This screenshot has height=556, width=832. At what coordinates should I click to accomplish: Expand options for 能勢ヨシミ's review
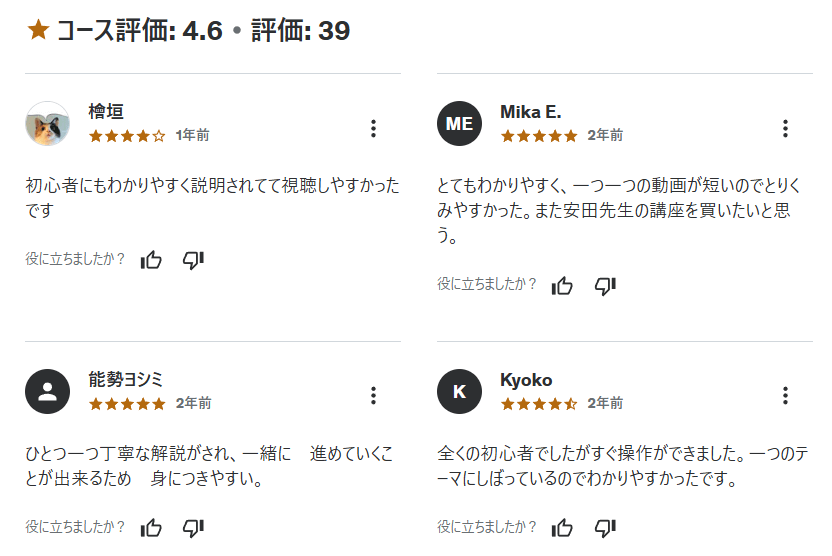coord(374,396)
